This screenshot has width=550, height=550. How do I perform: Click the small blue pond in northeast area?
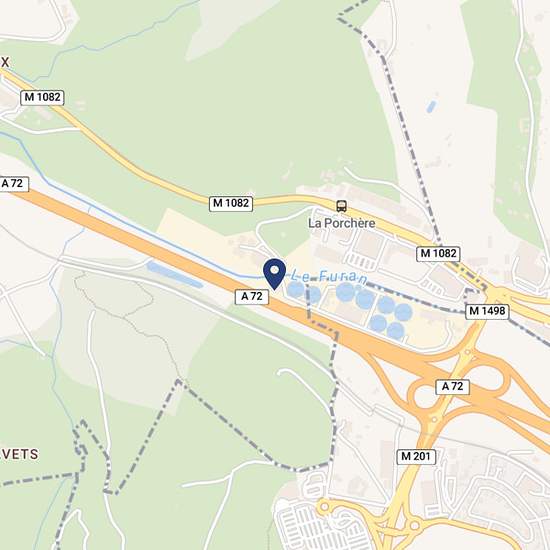pyautogui.click(x=431, y=107)
